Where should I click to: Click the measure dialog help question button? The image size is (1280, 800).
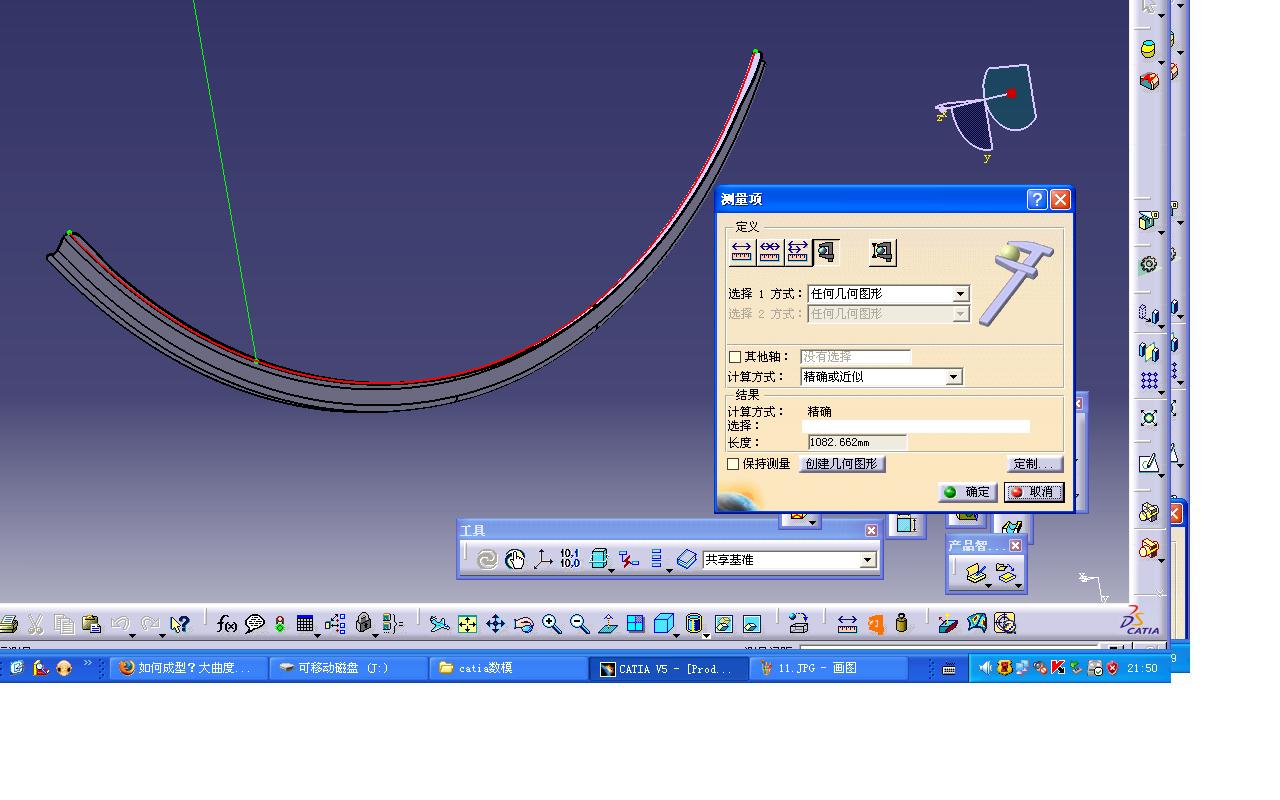[x=1037, y=199]
